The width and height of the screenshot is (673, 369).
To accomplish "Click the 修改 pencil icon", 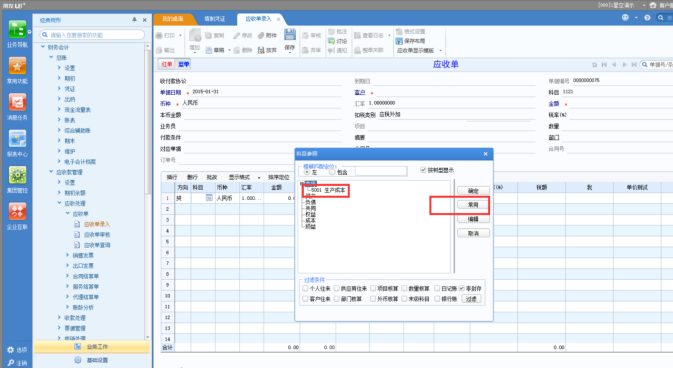I will [x=236, y=35].
